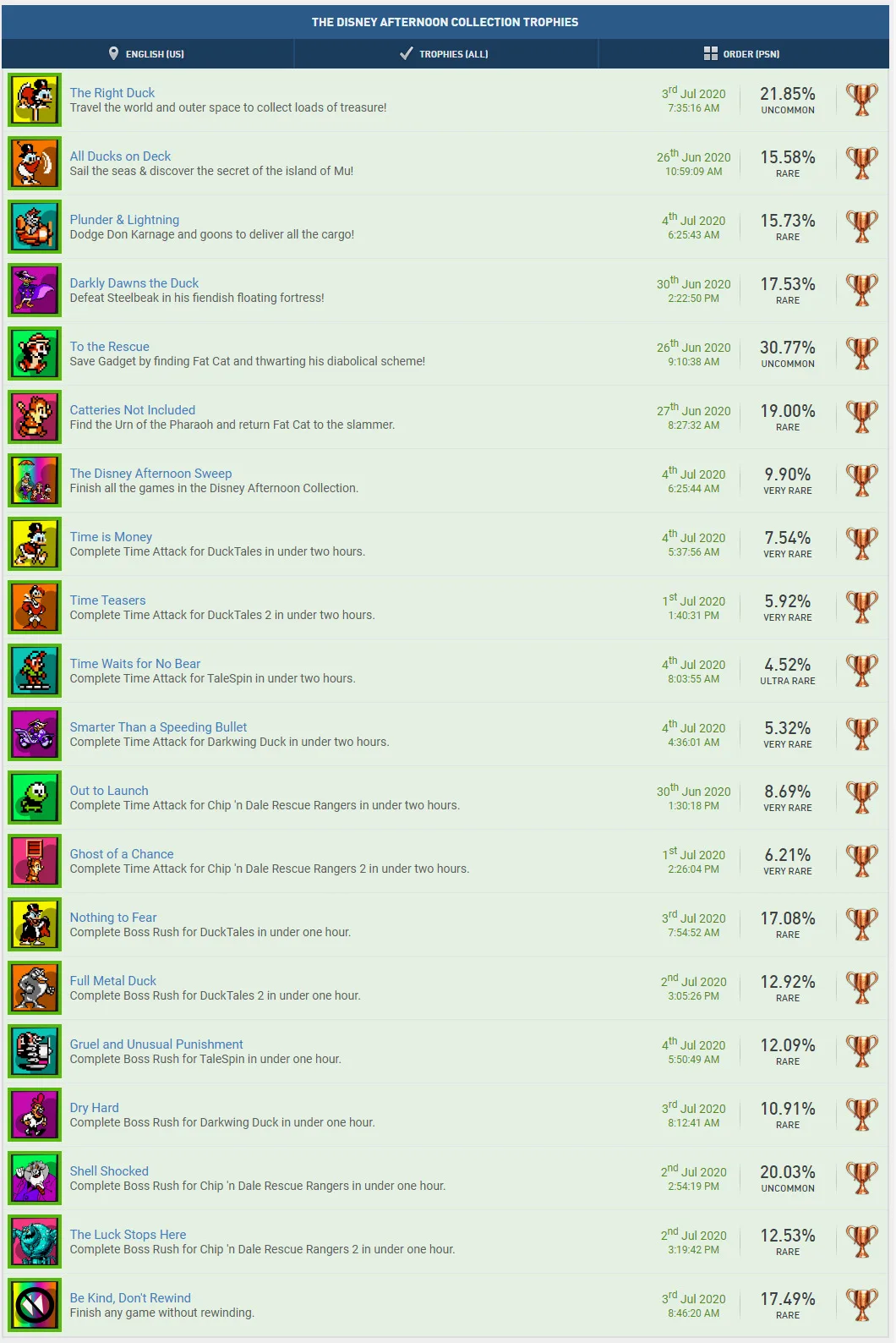The width and height of the screenshot is (896, 1343).
Task: Open the Nothing to Fear trophy page
Action: coord(113,918)
